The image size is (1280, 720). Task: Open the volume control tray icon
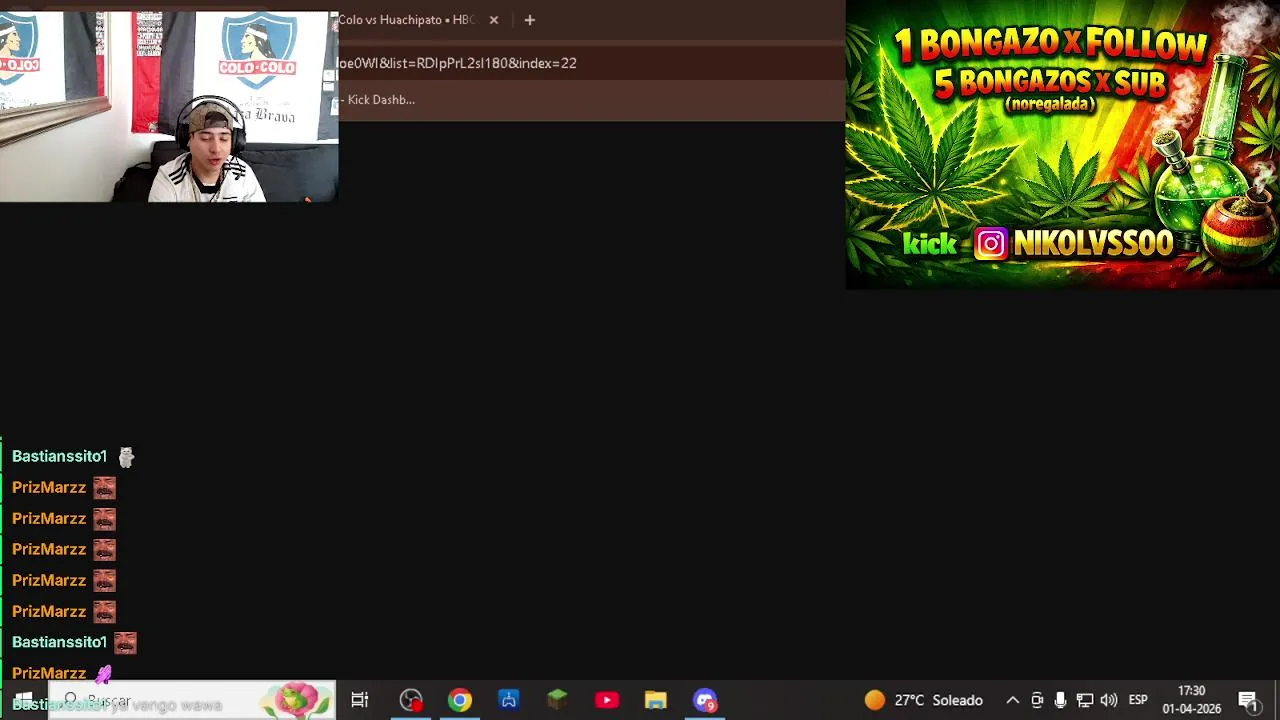click(1109, 700)
